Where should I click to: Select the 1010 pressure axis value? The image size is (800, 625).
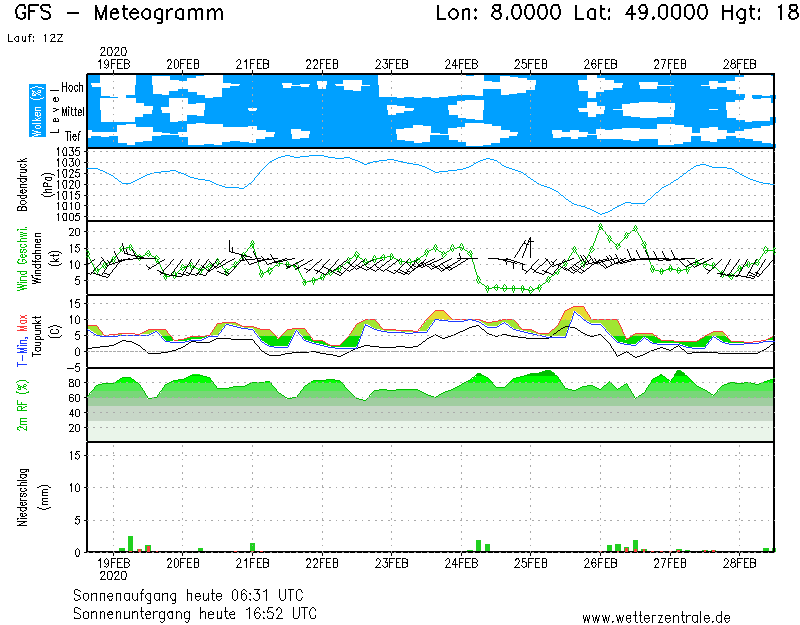(x=68, y=206)
